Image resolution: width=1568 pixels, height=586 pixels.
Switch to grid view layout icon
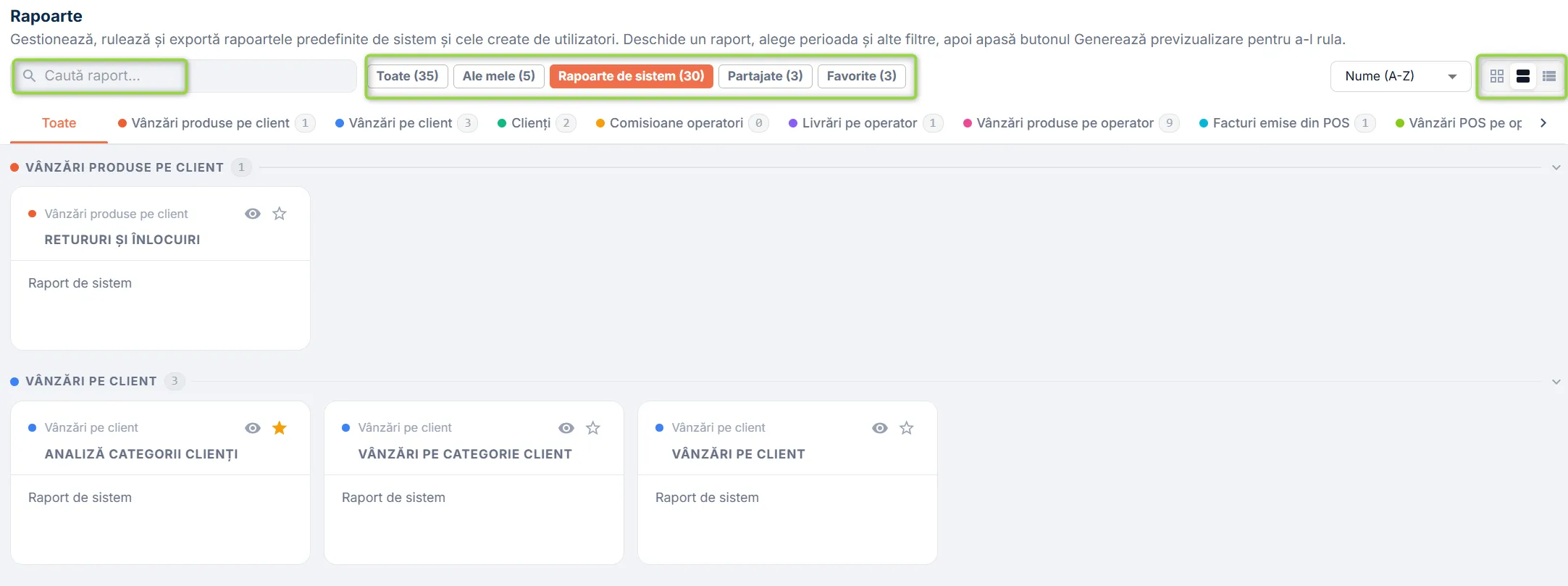coord(1497,76)
